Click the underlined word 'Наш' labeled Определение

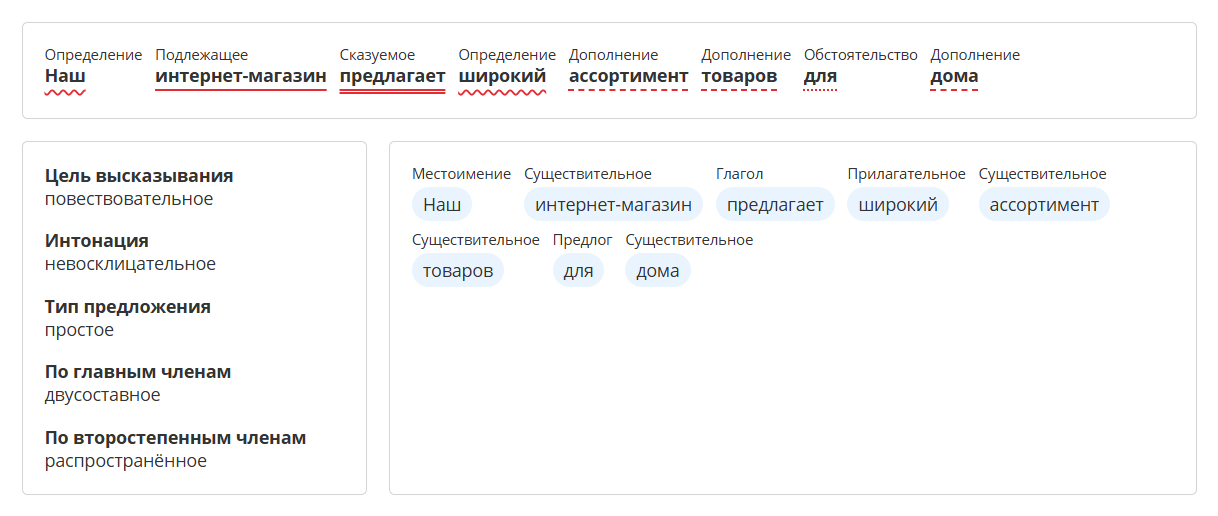click(x=65, y=76)
